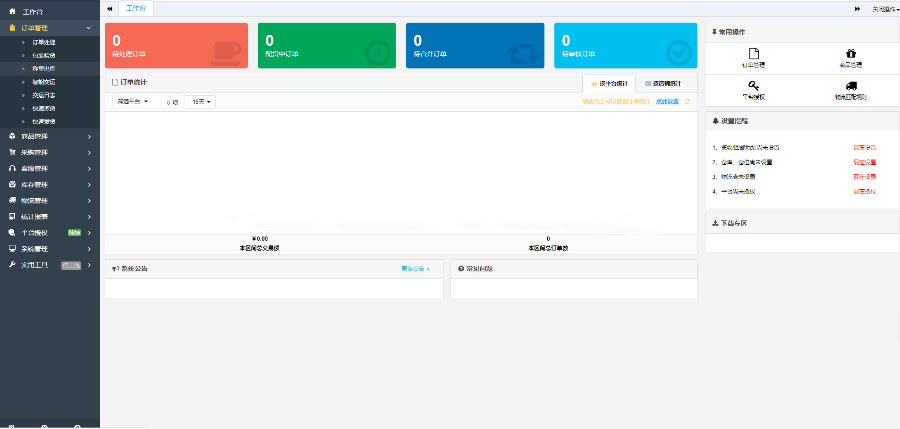
Task: Click the shopping cart icon beside 采购管理
Action: 12,153
